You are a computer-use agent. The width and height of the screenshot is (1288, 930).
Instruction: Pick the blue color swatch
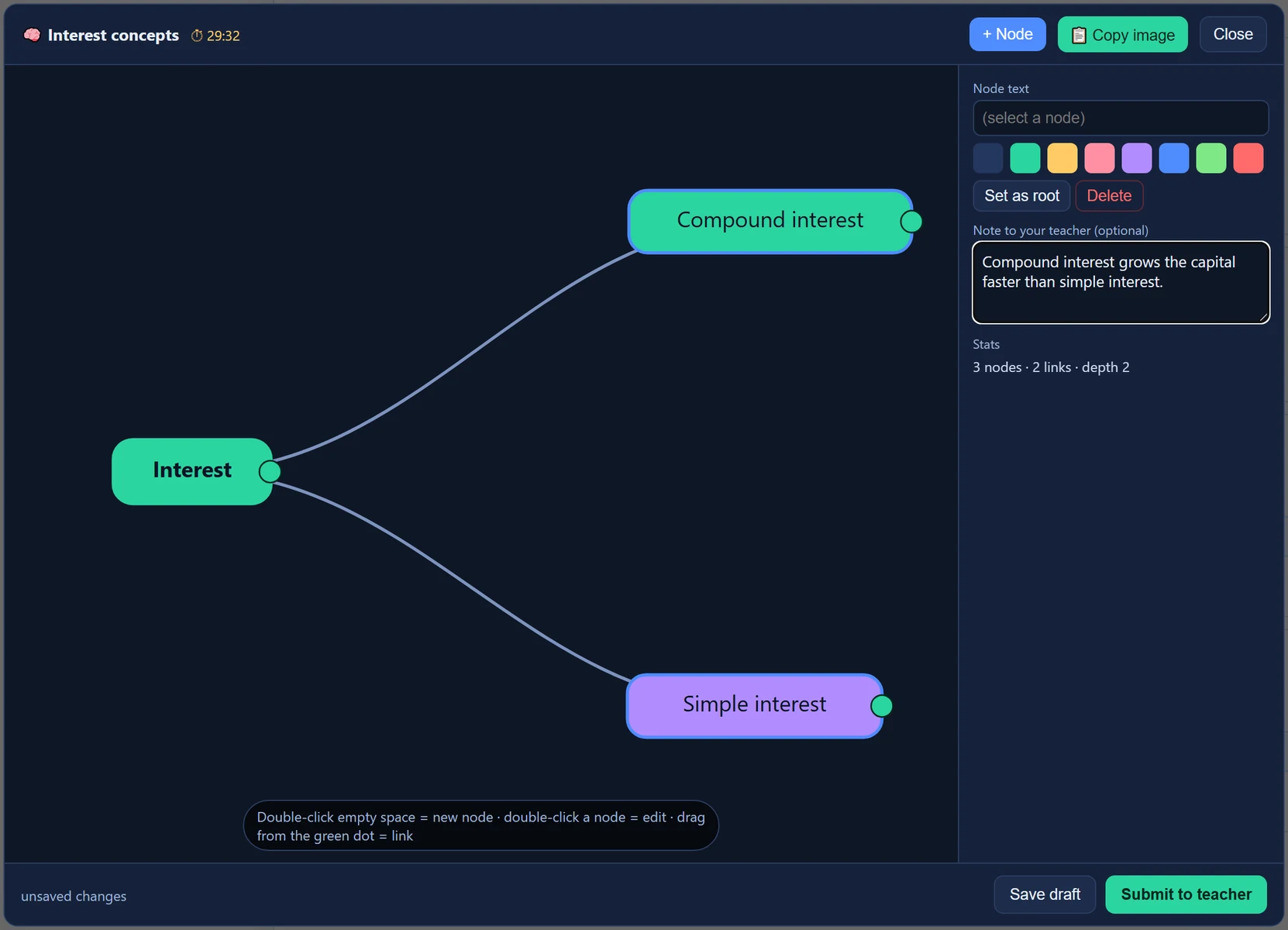(1174, 158)
